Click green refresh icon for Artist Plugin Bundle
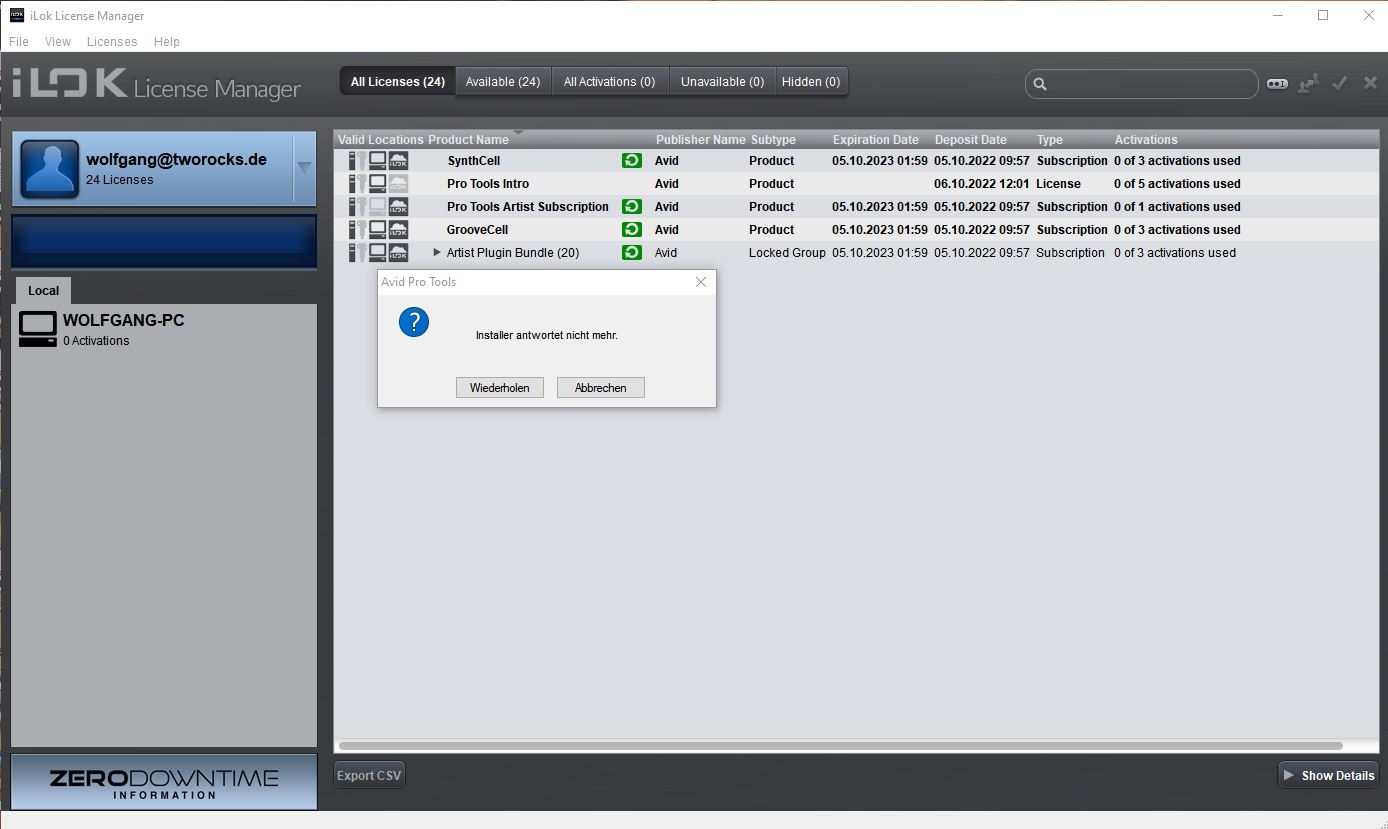The width and height of the screenshot is (1388, 829). pos(631,252)
